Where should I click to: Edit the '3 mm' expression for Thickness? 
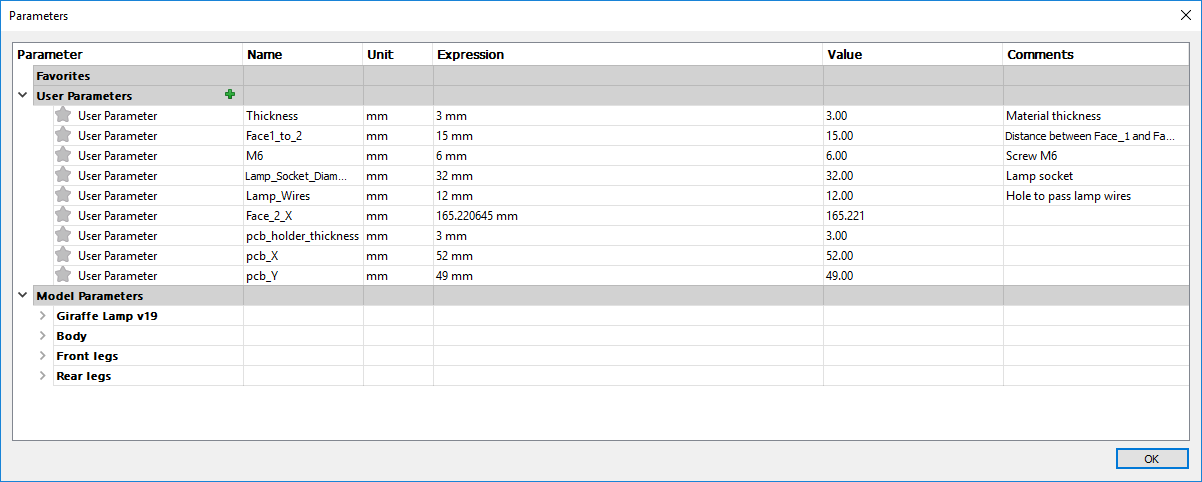pos(628,116)
